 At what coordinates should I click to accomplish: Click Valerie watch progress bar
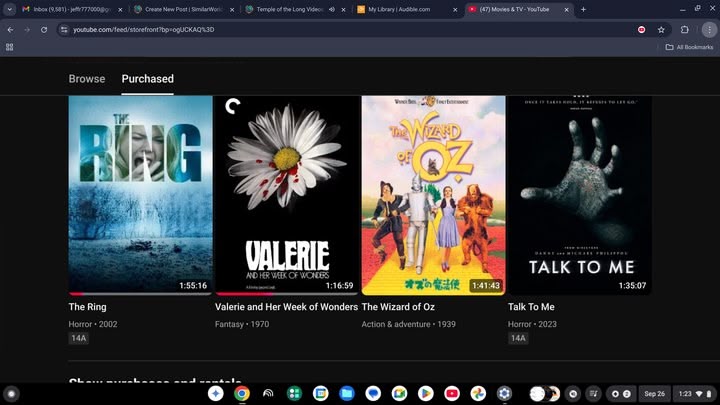[x=287, y=293]
